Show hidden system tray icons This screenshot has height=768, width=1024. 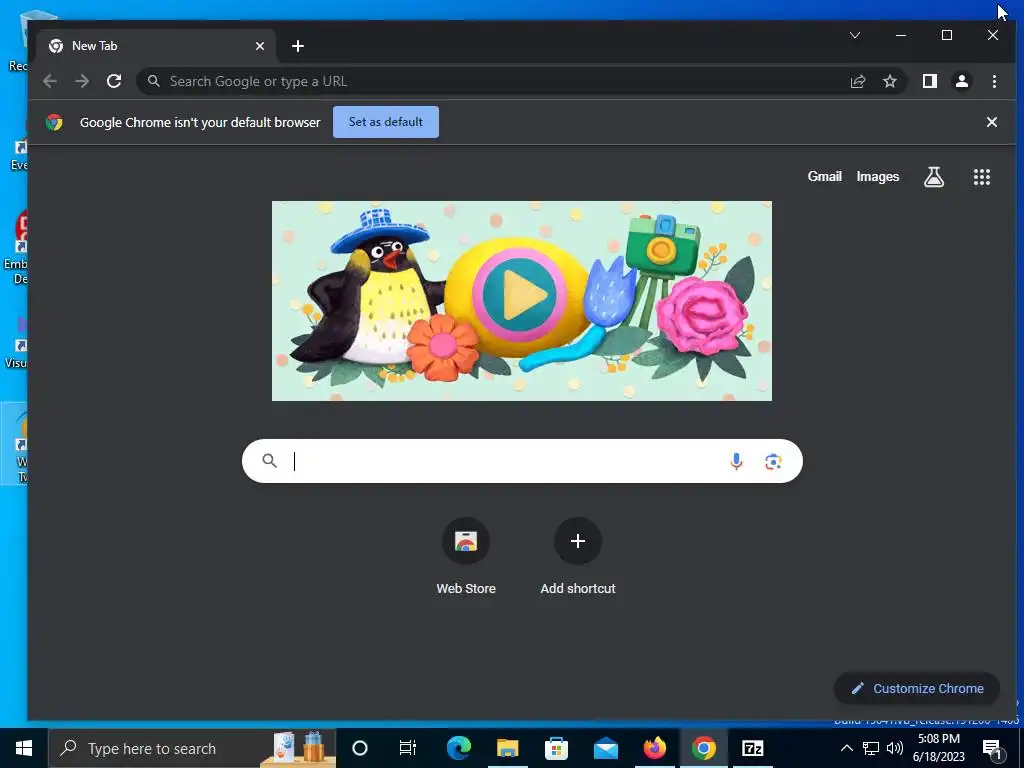(846, 748)
